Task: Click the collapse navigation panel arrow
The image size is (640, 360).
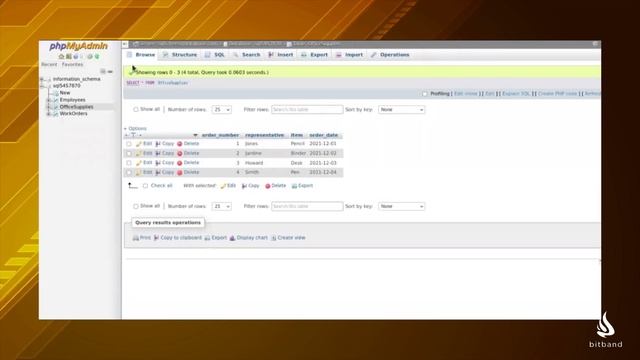Action: [125, 44]
